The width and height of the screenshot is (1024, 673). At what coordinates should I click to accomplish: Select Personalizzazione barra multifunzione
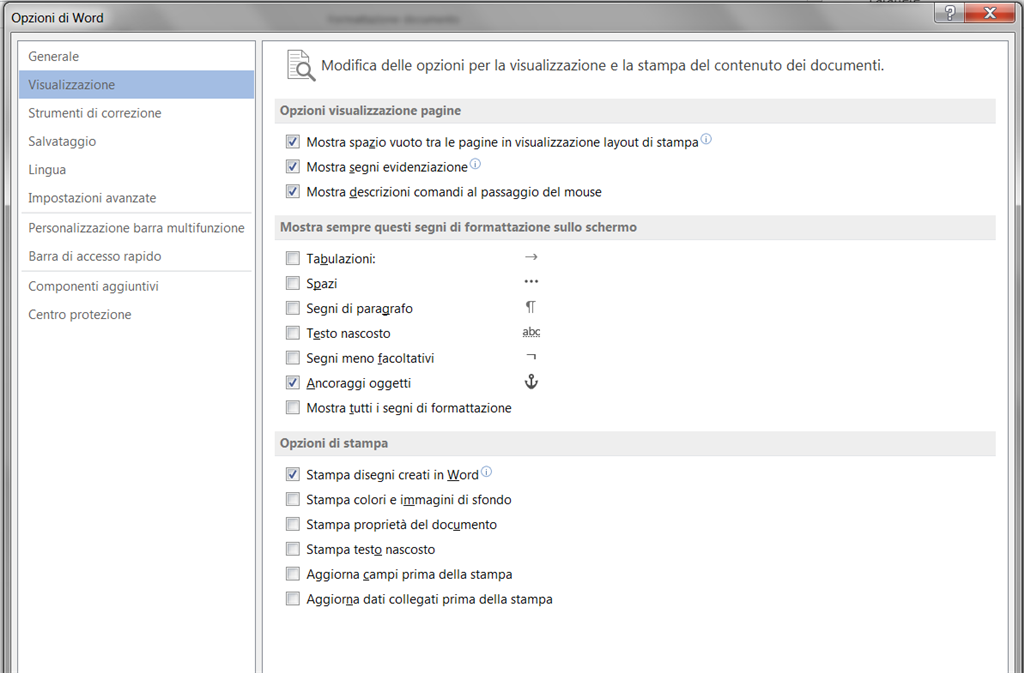[x=136, y=228]
